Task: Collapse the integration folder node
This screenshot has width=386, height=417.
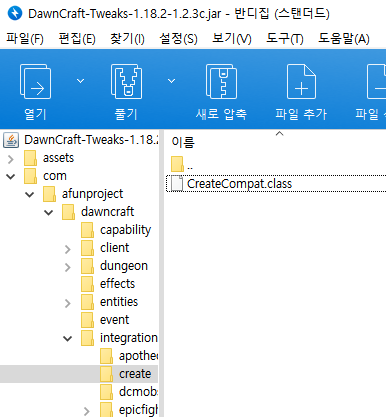Action: (68, 339)
